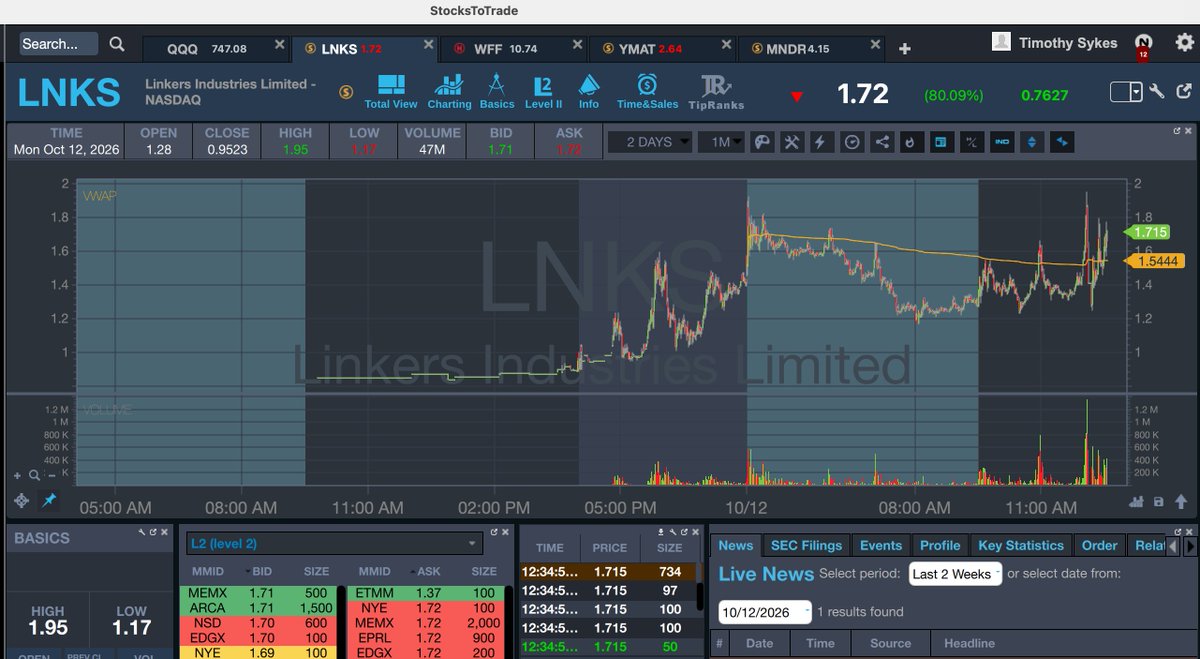The width and height of the screenshot is (1200, 659).
Task: Click the ticker Search input field
Action: 59,44
